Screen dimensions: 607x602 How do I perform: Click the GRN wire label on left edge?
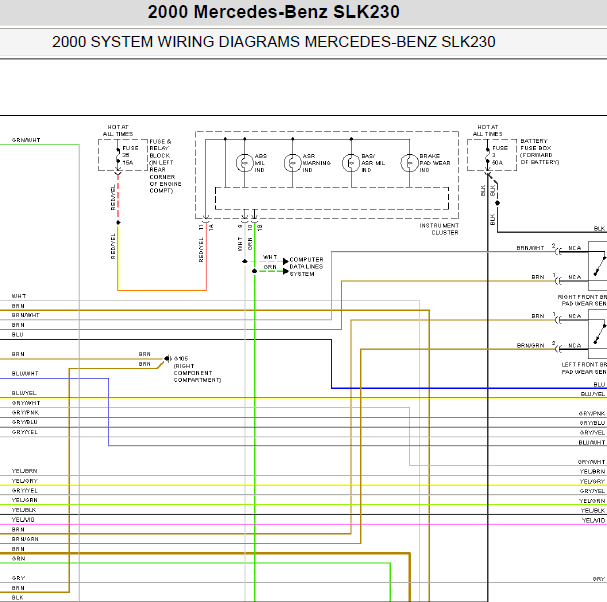pyautogui.click(x=19, y=559)
